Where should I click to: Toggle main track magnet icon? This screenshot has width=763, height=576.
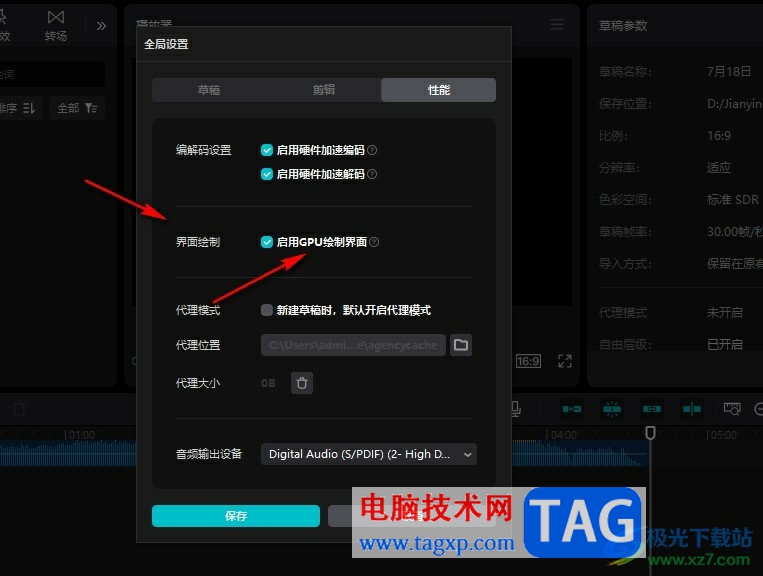[572, 409]
